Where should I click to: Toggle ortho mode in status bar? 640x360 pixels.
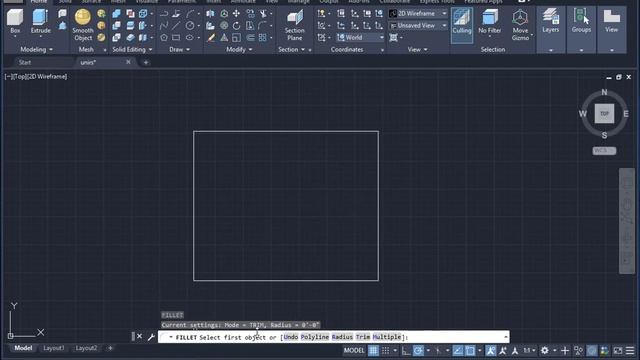(406, 350)
